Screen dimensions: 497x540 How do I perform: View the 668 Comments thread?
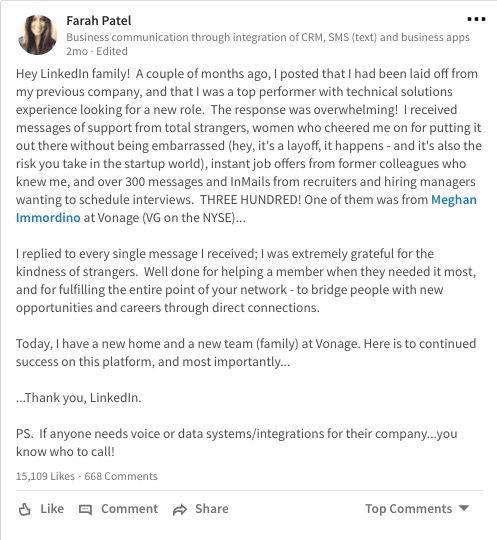point(121,476)
